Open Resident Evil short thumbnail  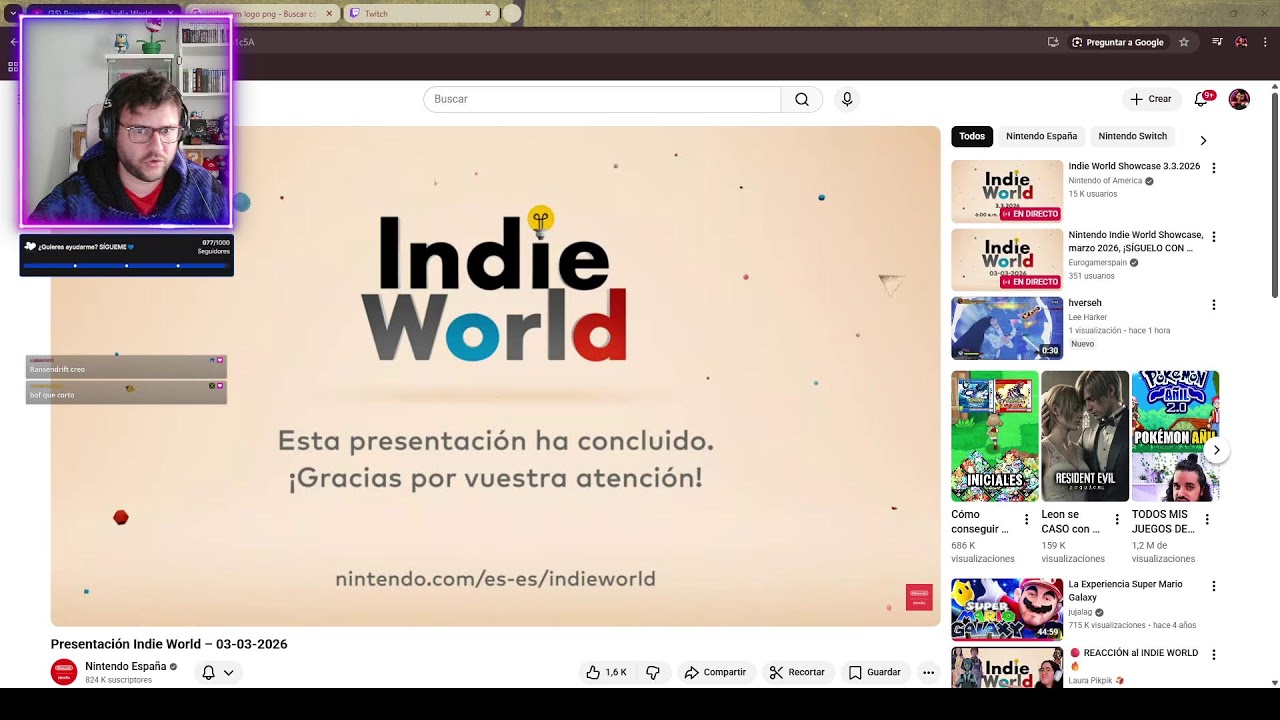pos(1085,436)
